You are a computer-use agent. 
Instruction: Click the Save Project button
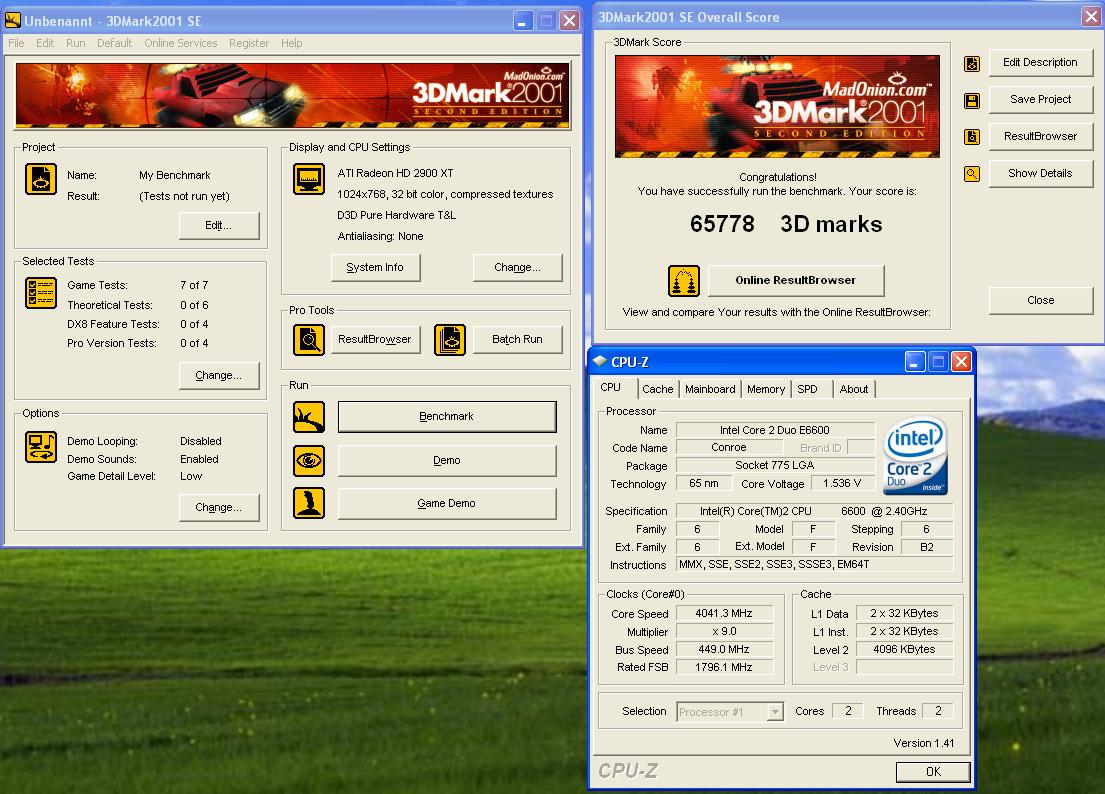pos(1040,100)
